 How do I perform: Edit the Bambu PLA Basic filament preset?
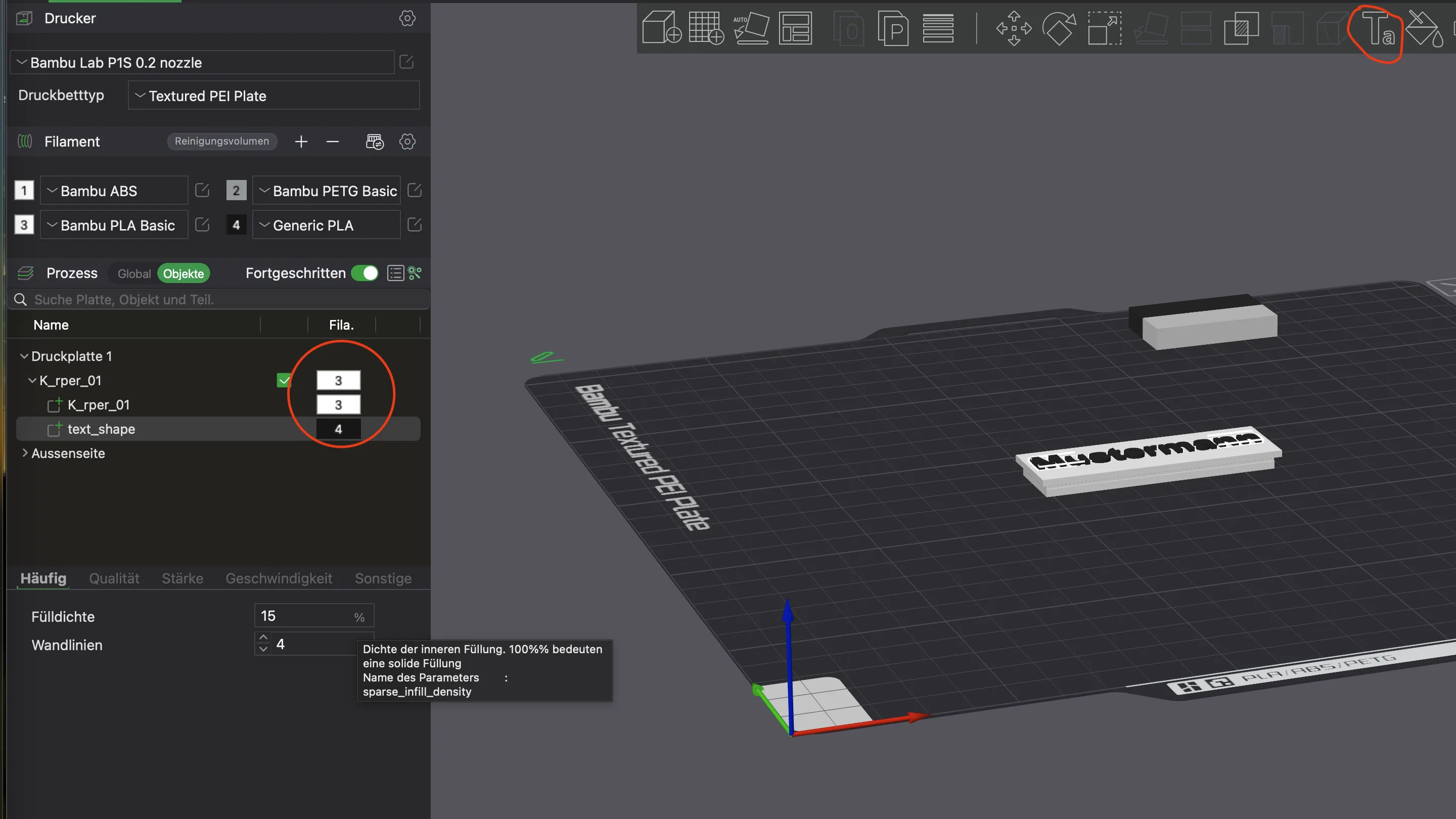click(x=202, y=224)
